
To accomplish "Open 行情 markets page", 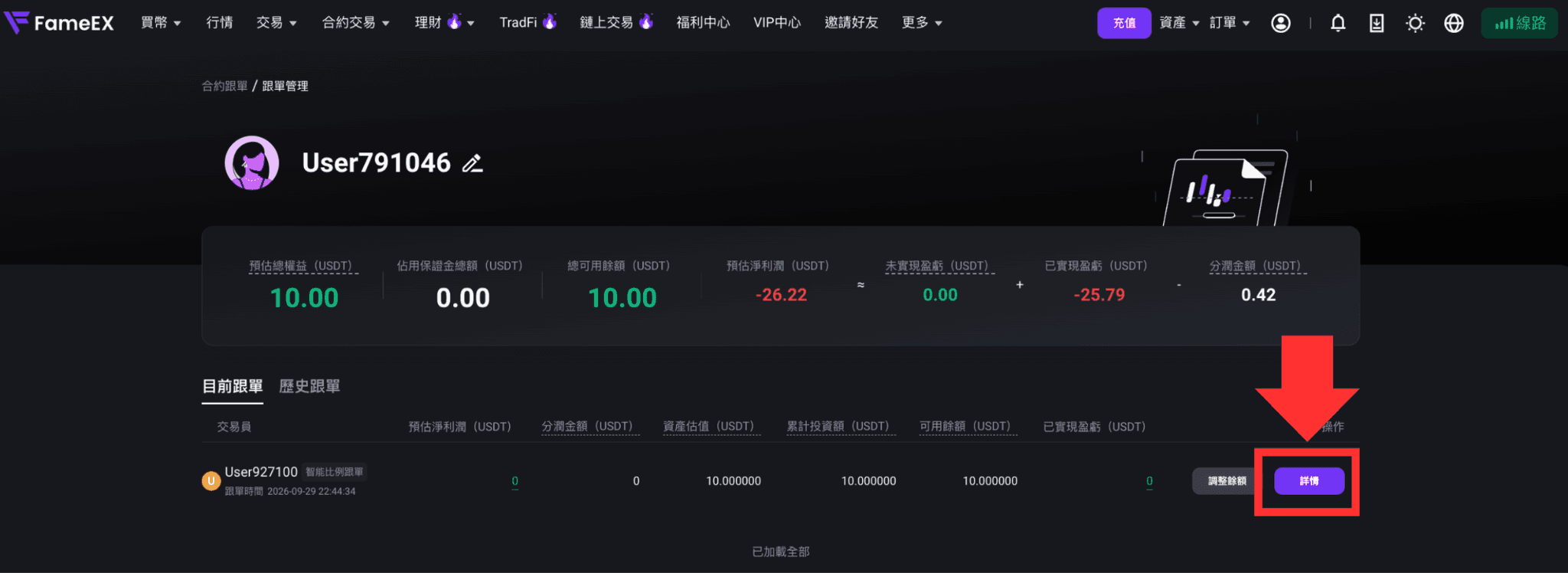I will [x=220, y=23].
